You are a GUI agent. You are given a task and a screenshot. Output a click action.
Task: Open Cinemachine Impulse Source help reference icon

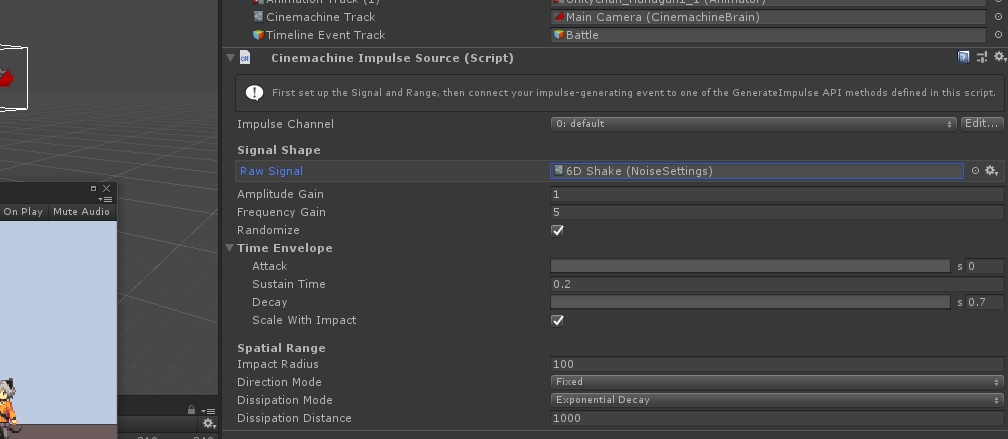click(x=963, y=57)
